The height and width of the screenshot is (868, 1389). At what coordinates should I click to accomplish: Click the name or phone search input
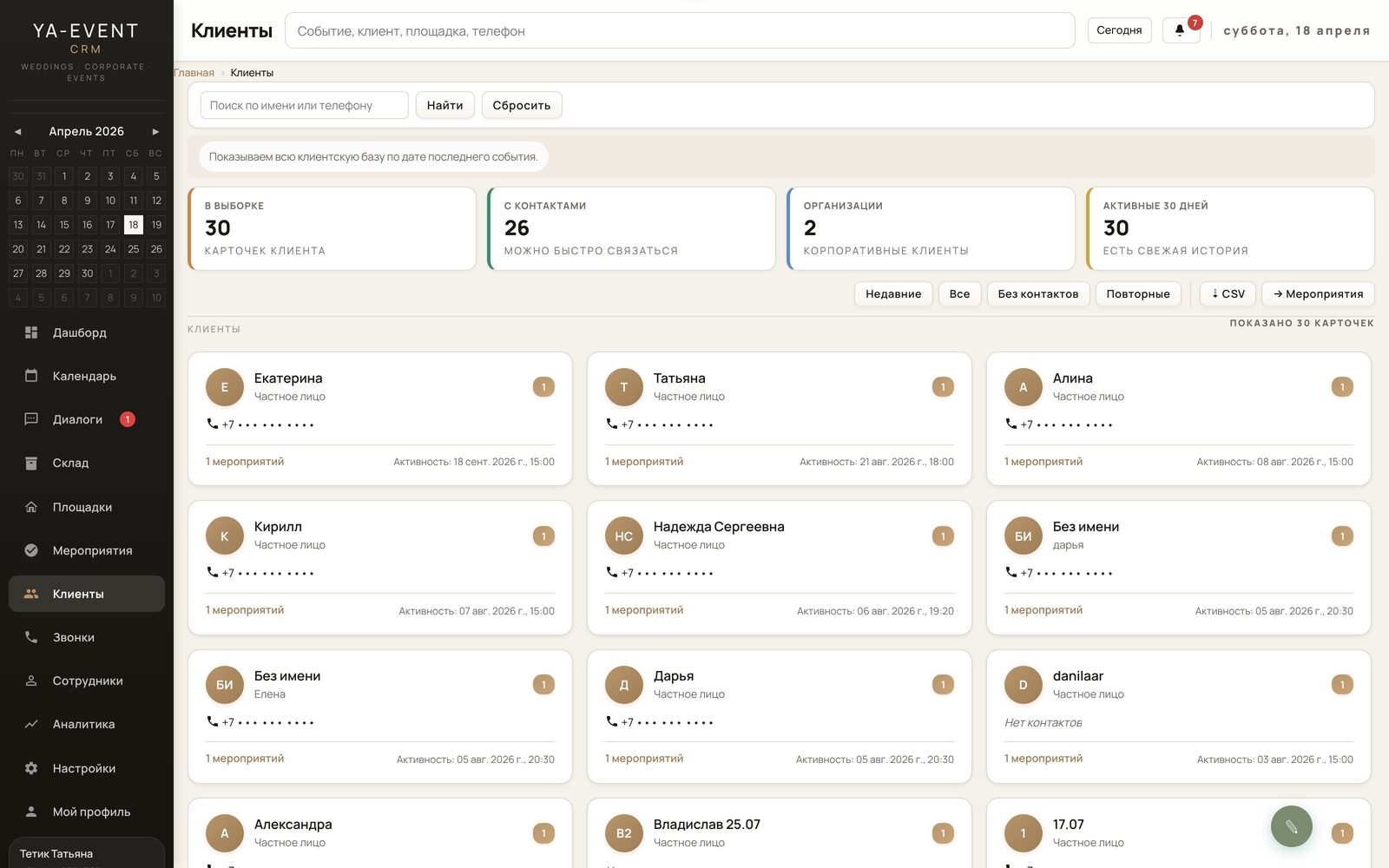pos(305,105)
